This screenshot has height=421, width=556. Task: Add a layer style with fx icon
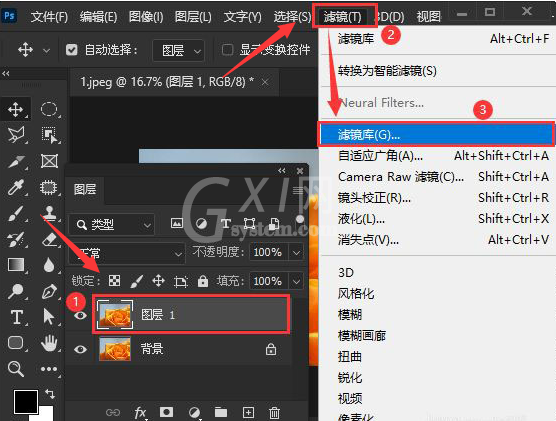click(x=140, y=412)
